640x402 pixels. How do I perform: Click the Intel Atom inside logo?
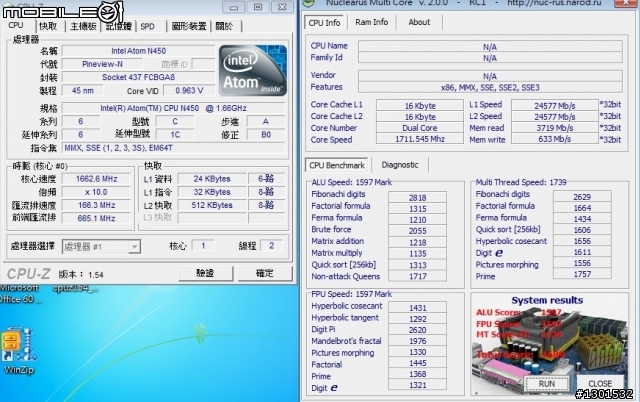(253, 71)
